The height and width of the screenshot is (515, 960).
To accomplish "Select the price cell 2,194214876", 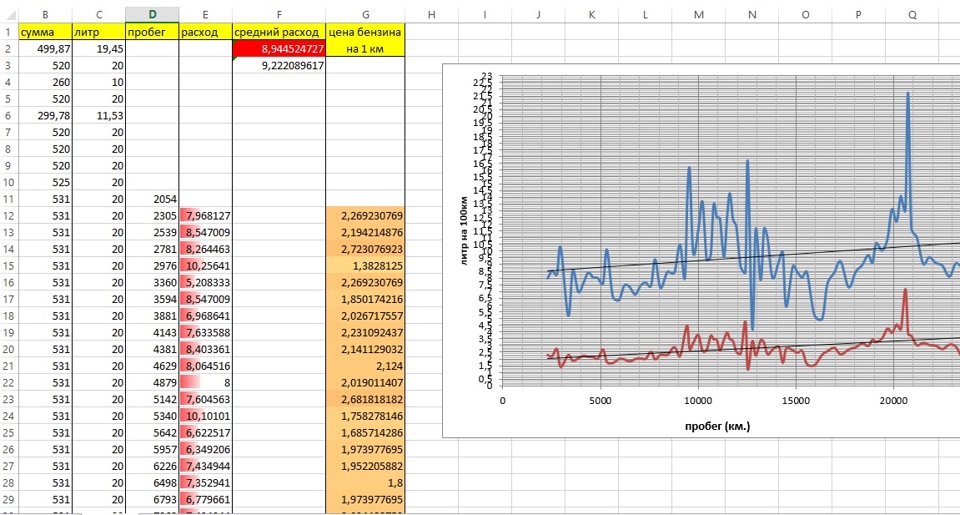I will click(366, 232).
